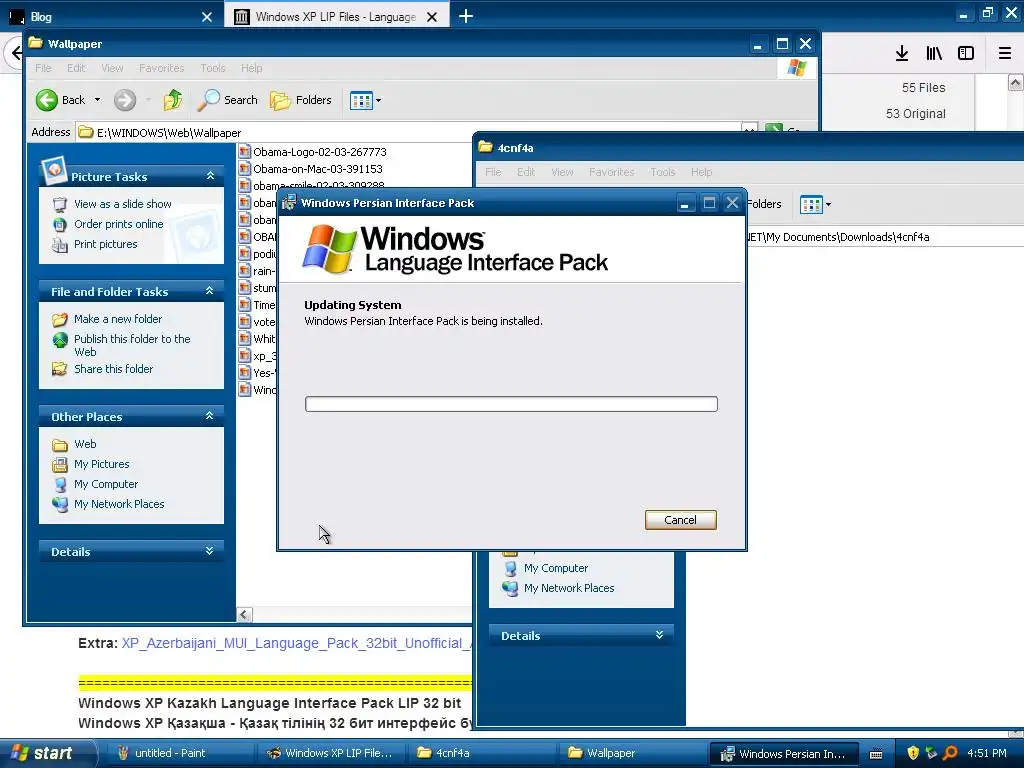The width and height of the screenshot is (1024, 768).
Task: Open Favorites menu in 4cnf4a window
Action: pyautogui.click(x=611, y=172)
